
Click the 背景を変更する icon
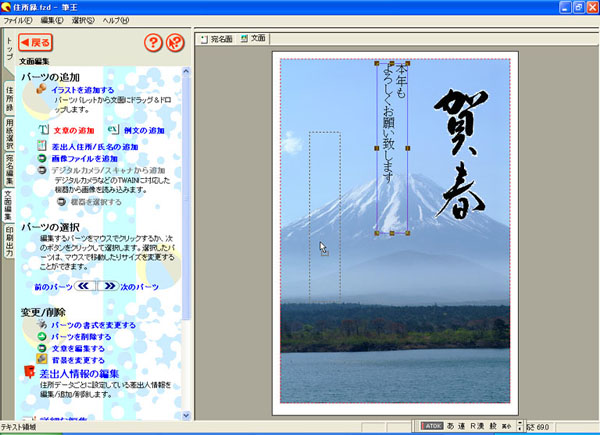click(x=42, y=360)
